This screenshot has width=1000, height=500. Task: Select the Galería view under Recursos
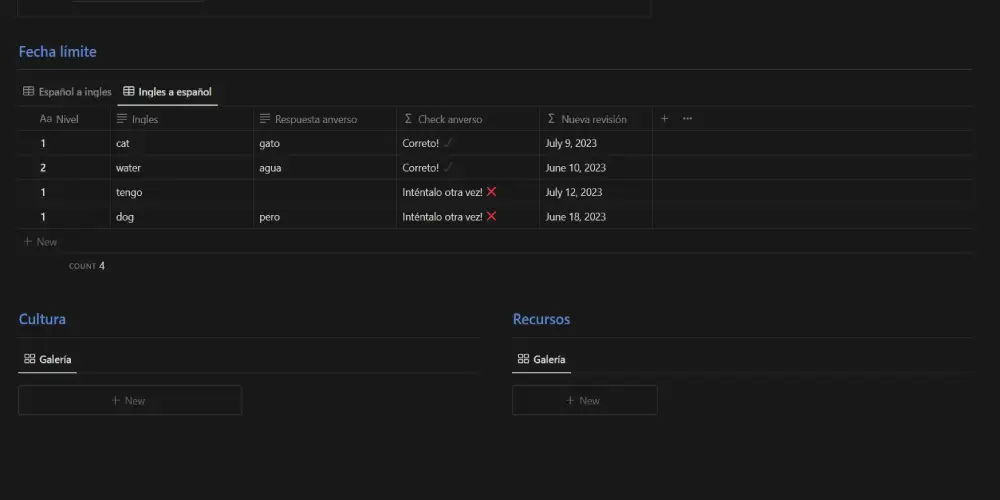coord(541,359)
